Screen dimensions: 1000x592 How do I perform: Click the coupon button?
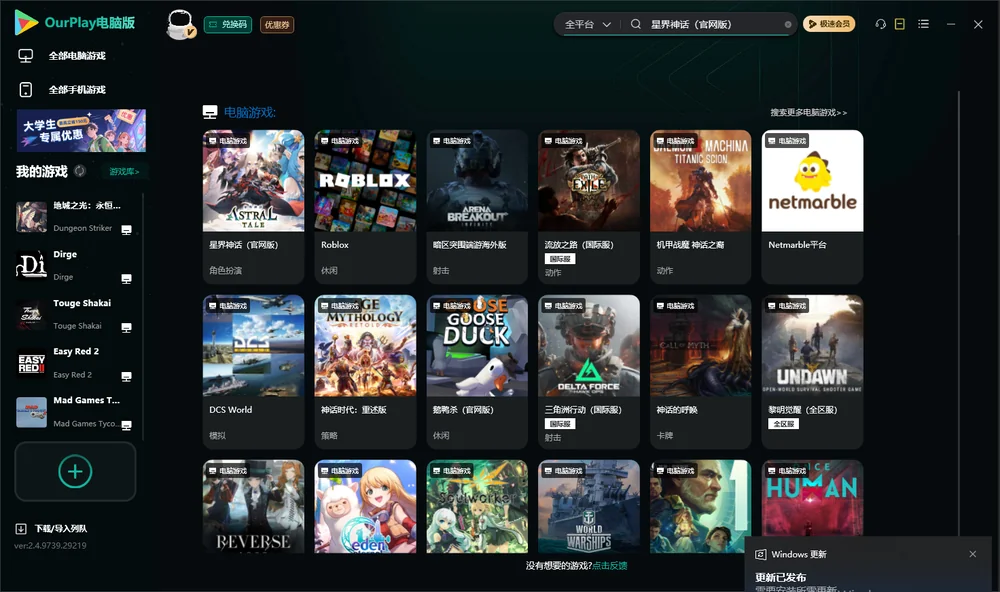coord(277,24)
